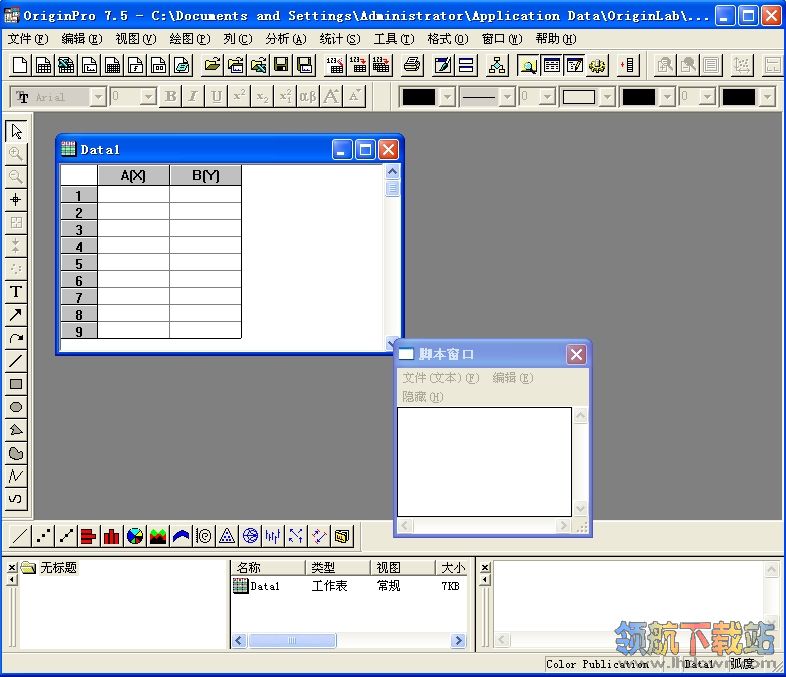Open the 工具(T) menu
The width and height of the screenshot is (786, 677).
coord(394,39)
